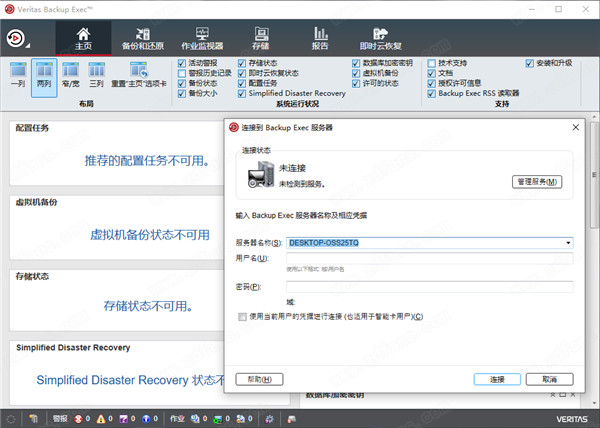Viewport: 600px width, 428px height.
Task: Open the 即时云恢复 tab
Action: point(380,38)
